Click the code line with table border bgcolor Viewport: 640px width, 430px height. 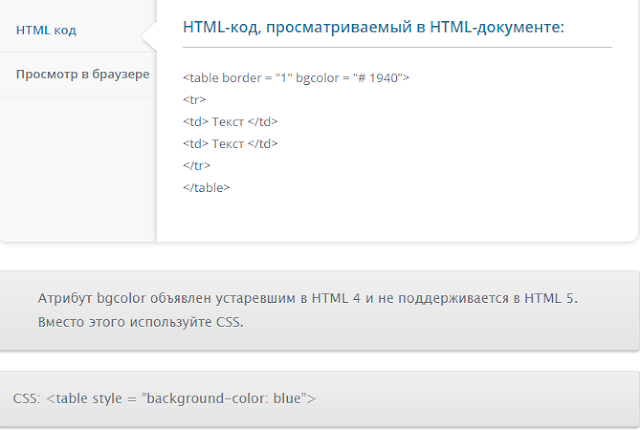coord(296,78)
